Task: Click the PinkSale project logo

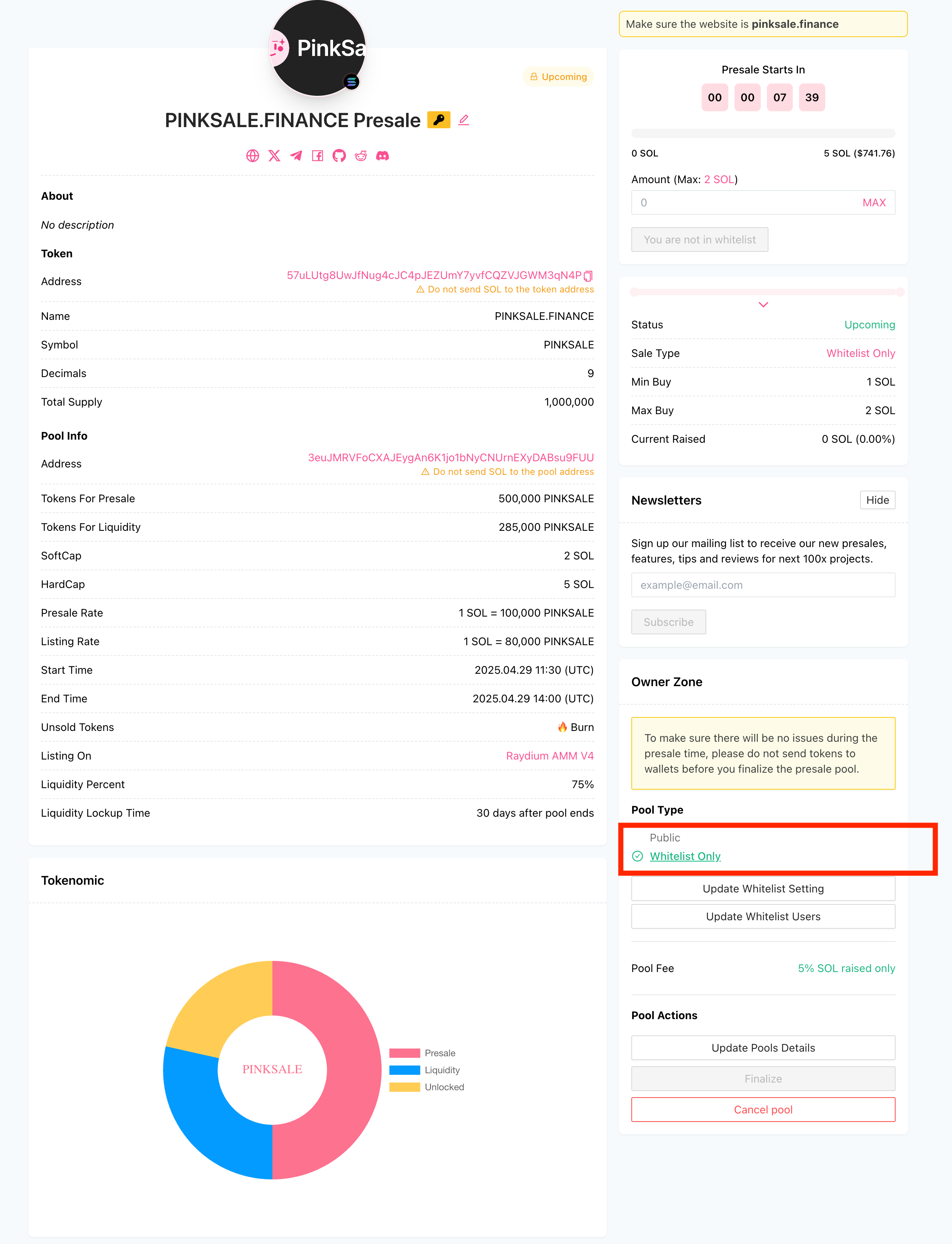Action: point(317,48)
